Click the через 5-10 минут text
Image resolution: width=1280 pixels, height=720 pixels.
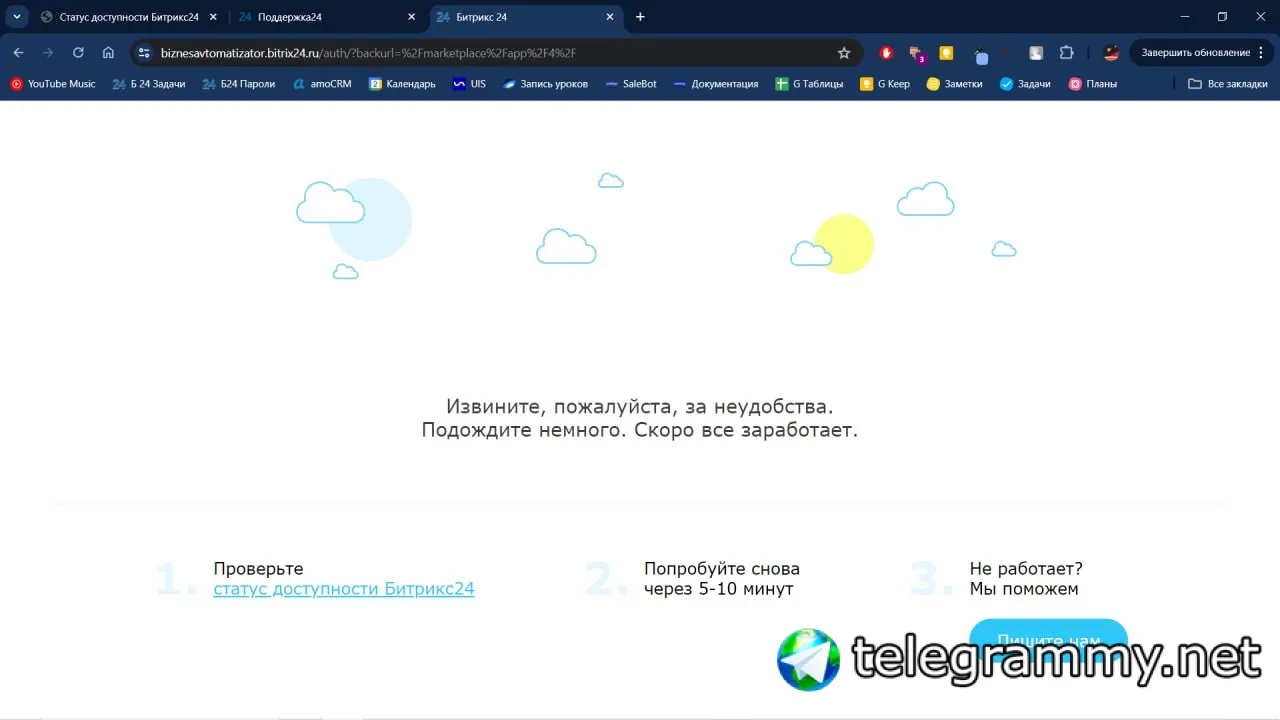[719, 589]
